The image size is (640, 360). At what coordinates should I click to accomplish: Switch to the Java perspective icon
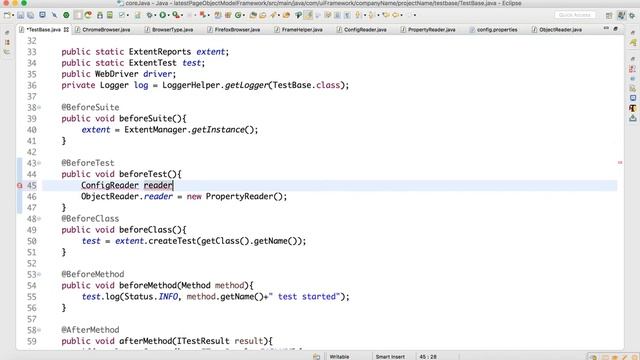[x=621, y=16]
